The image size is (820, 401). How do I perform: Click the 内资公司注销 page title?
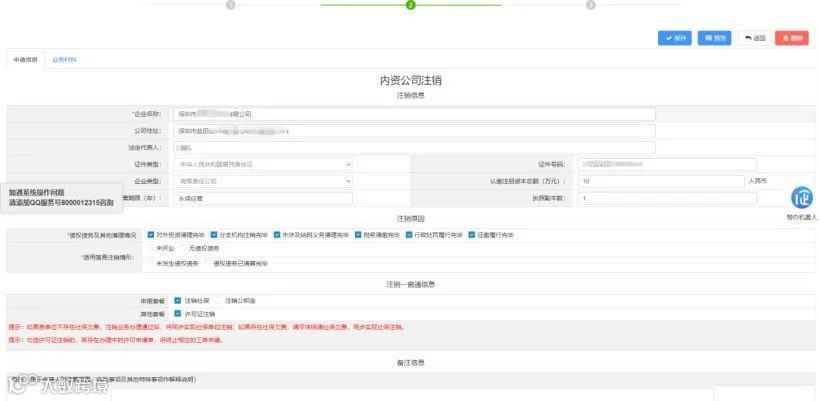(x=411, y=81)
